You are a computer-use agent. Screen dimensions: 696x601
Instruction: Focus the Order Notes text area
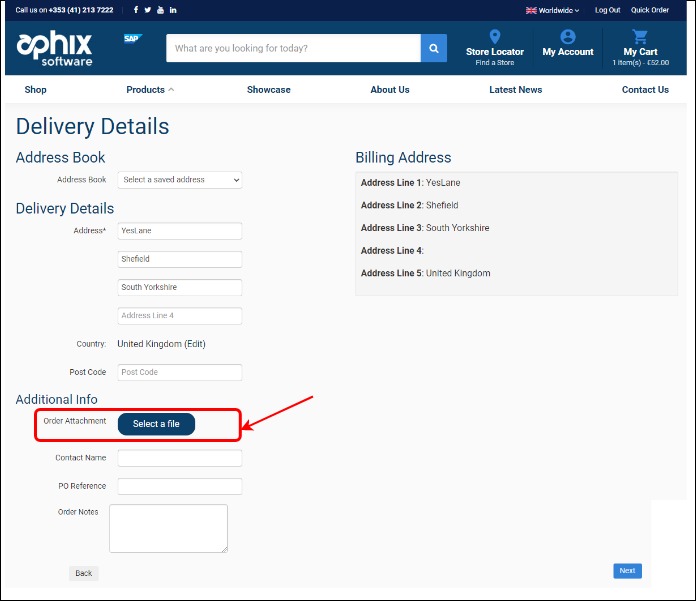tap(168, 528)
